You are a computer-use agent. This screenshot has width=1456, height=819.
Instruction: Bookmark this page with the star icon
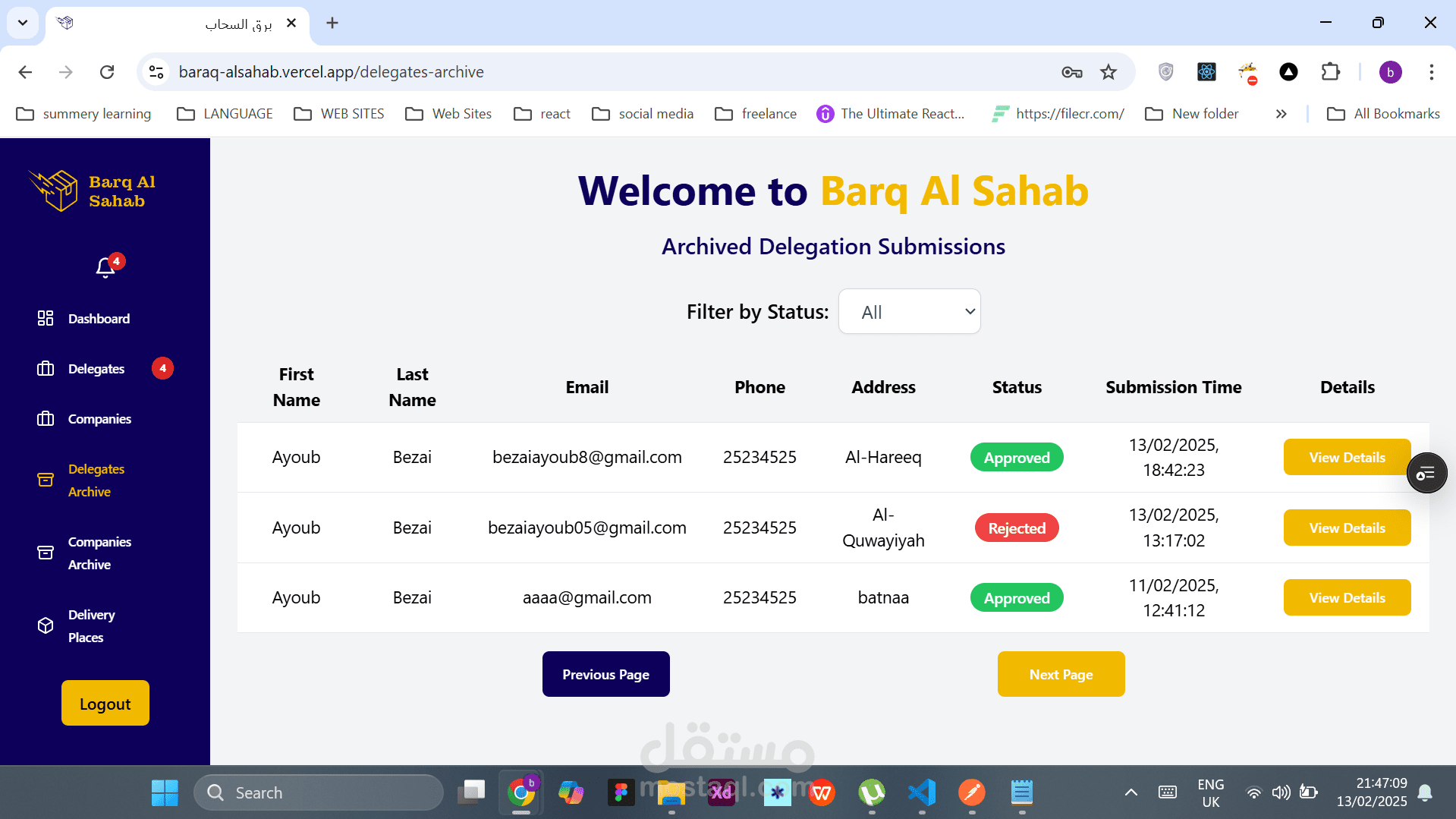tap(1109, 72)
